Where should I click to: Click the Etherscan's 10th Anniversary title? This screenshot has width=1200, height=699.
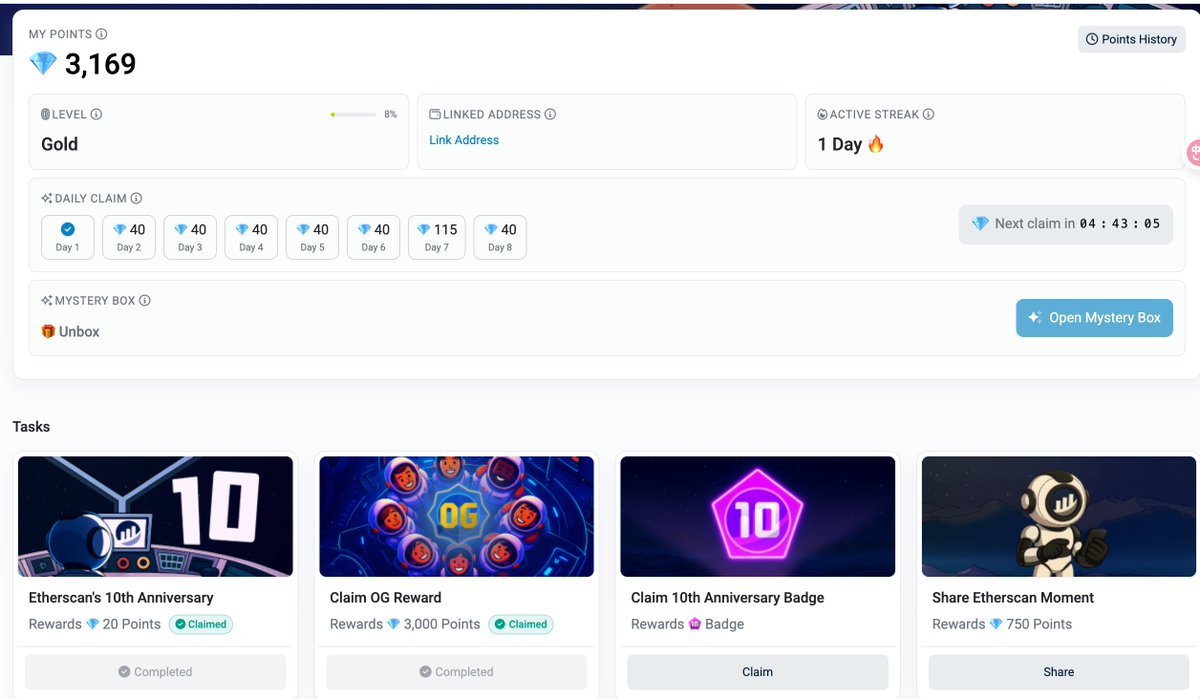click(121, 597)
